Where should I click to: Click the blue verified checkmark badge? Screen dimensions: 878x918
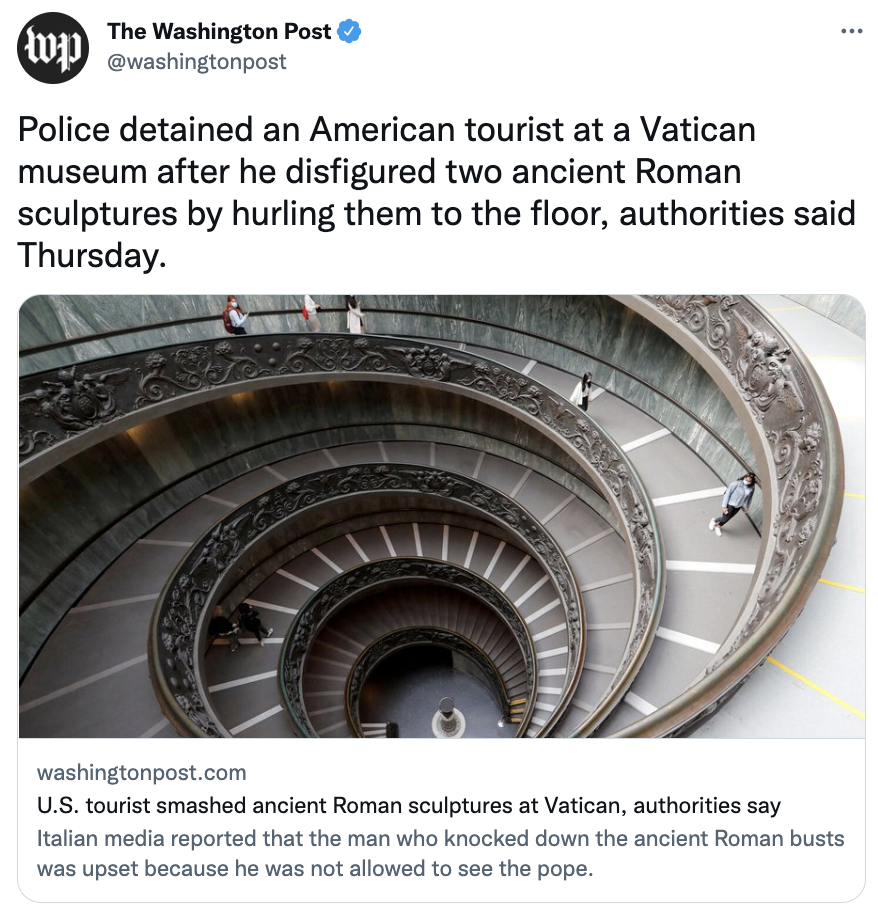pyautogui.click(x=349, y=32)
